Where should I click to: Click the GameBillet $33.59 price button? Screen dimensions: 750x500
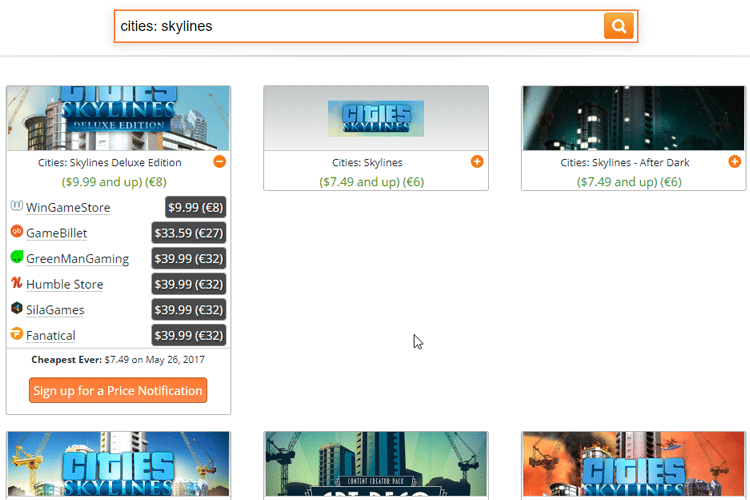pos(189,233)
